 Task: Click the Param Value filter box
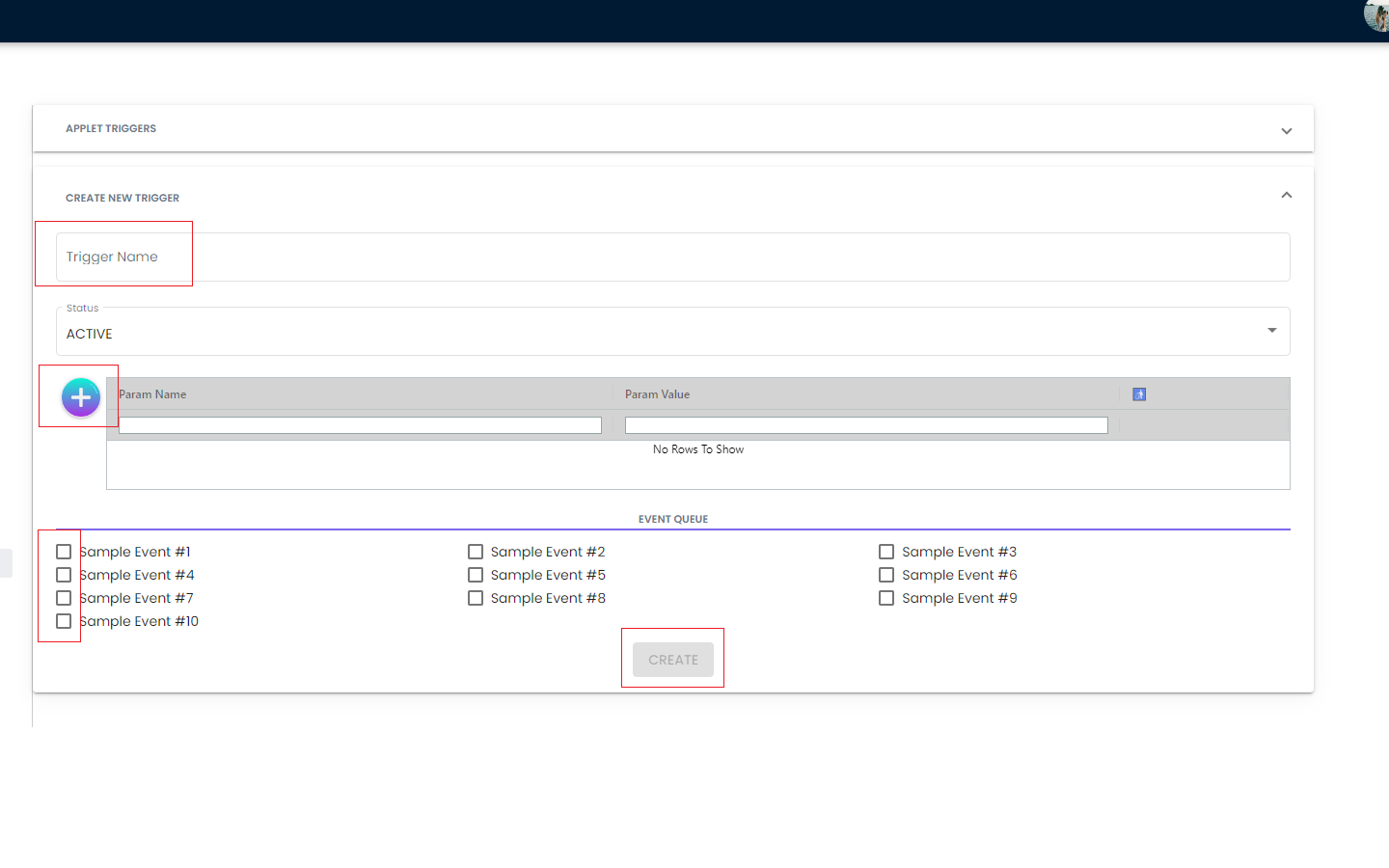click(866, 425)
